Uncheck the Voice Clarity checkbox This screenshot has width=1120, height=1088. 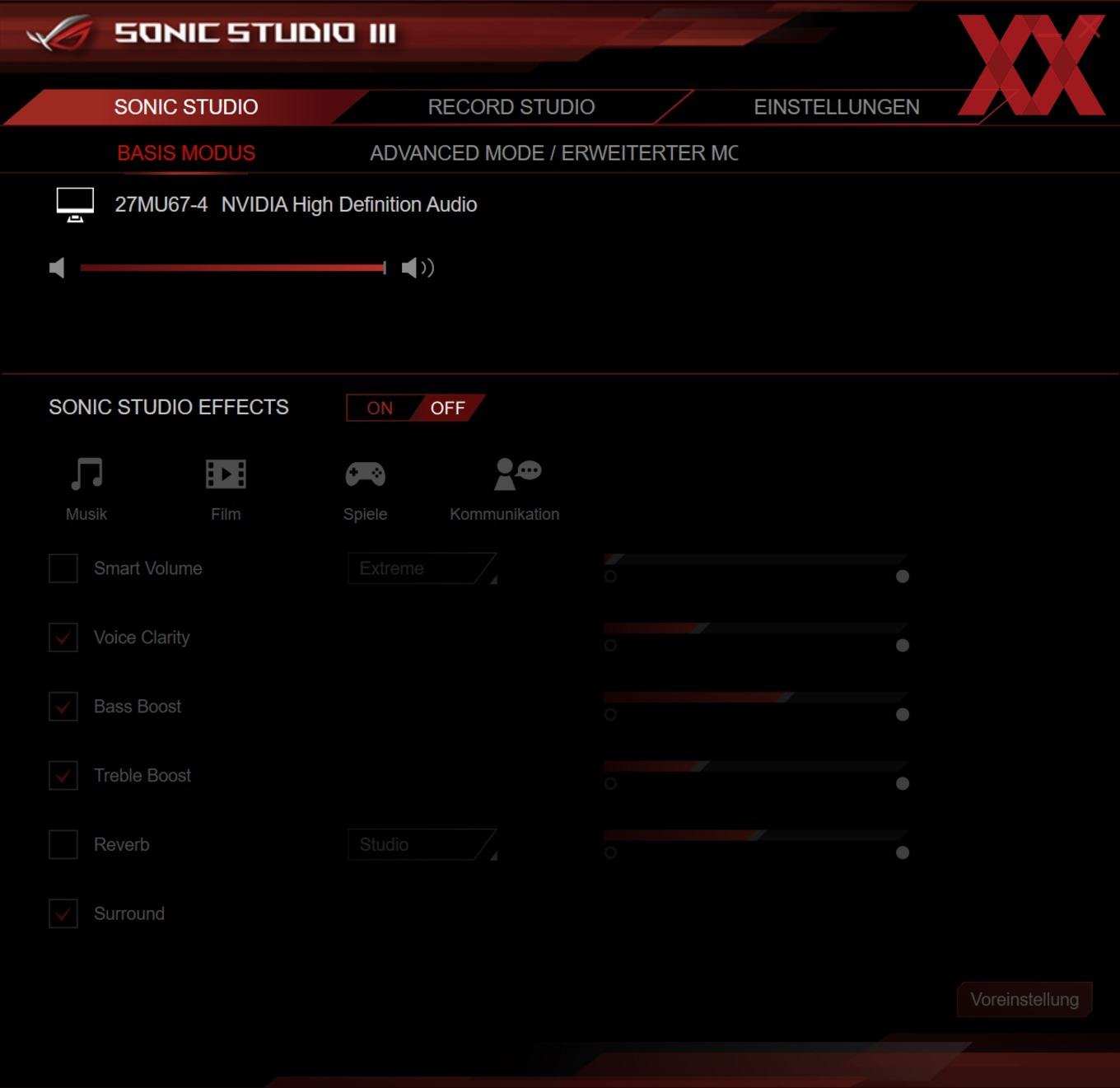click(63, 637)
